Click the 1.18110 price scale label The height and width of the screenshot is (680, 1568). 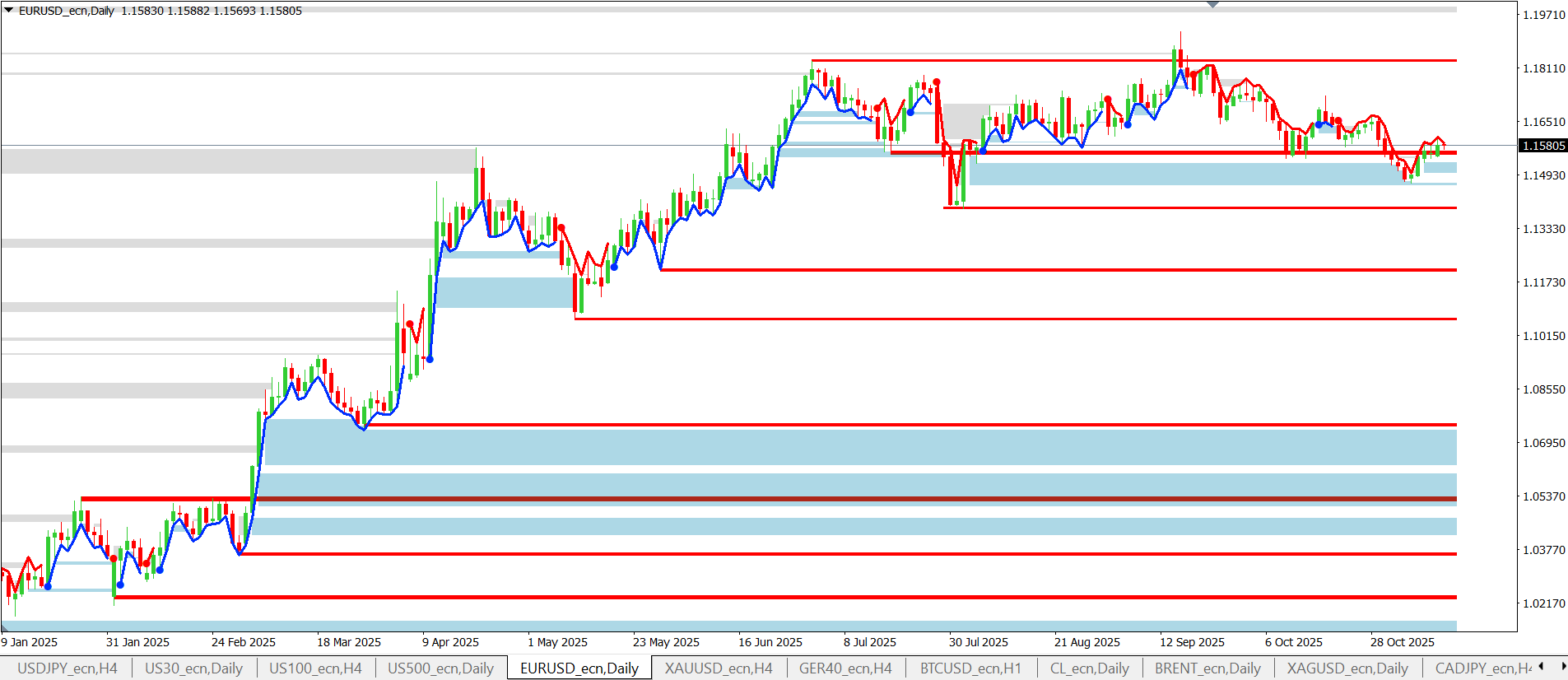click(x=1544, y=68)
